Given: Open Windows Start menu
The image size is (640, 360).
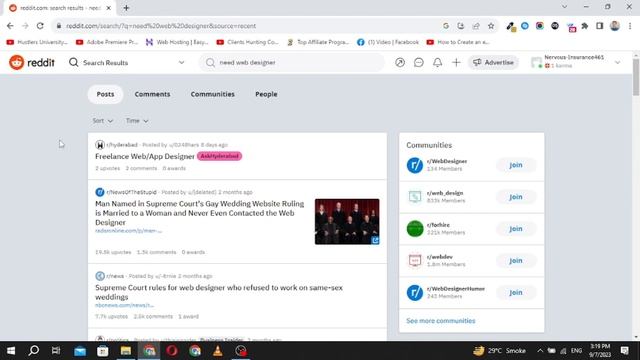Looking at the screenshot, I should point(11,351).
